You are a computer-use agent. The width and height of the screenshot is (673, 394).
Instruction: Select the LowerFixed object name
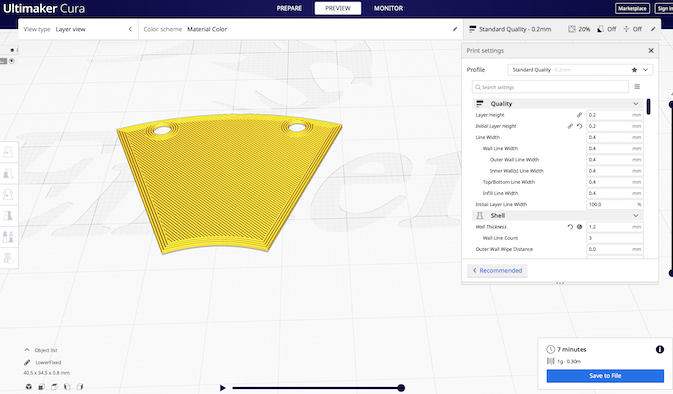click(48, 362)
